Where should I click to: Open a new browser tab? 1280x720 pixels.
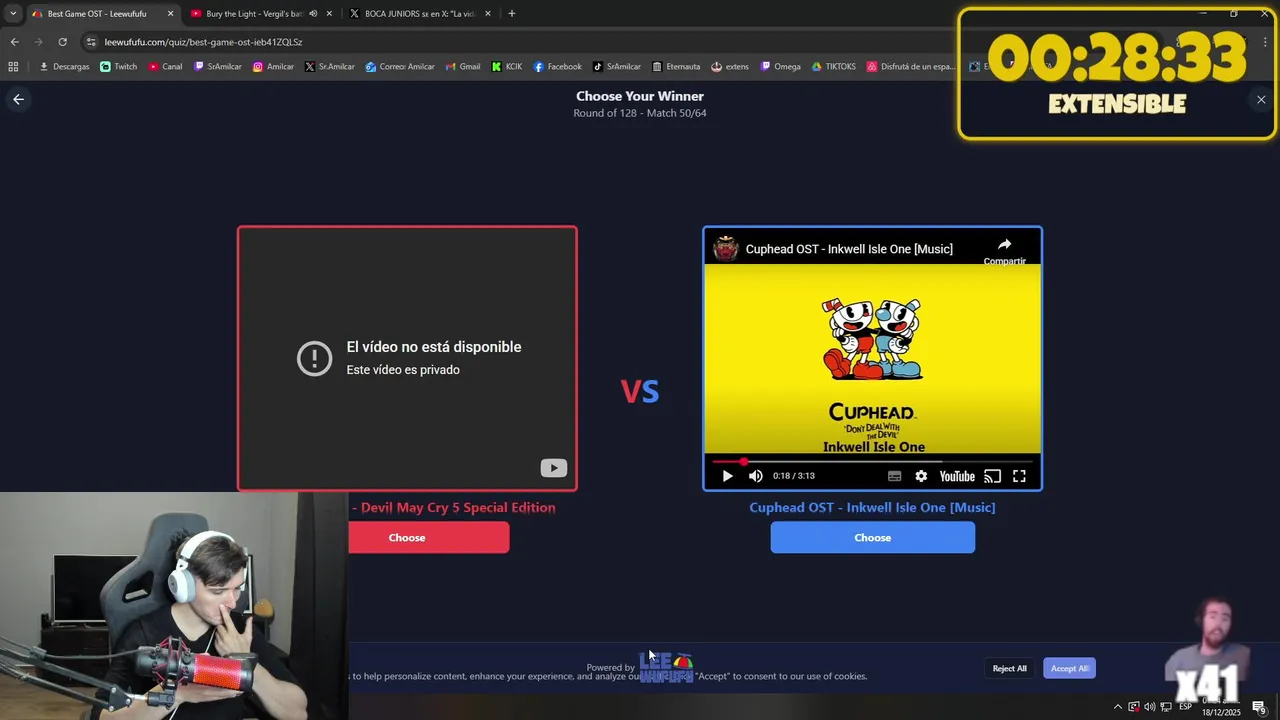point(511,14)
